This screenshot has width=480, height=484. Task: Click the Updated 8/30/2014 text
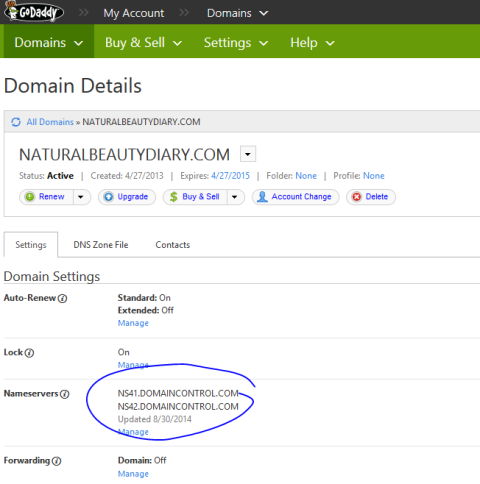[155, 419]
